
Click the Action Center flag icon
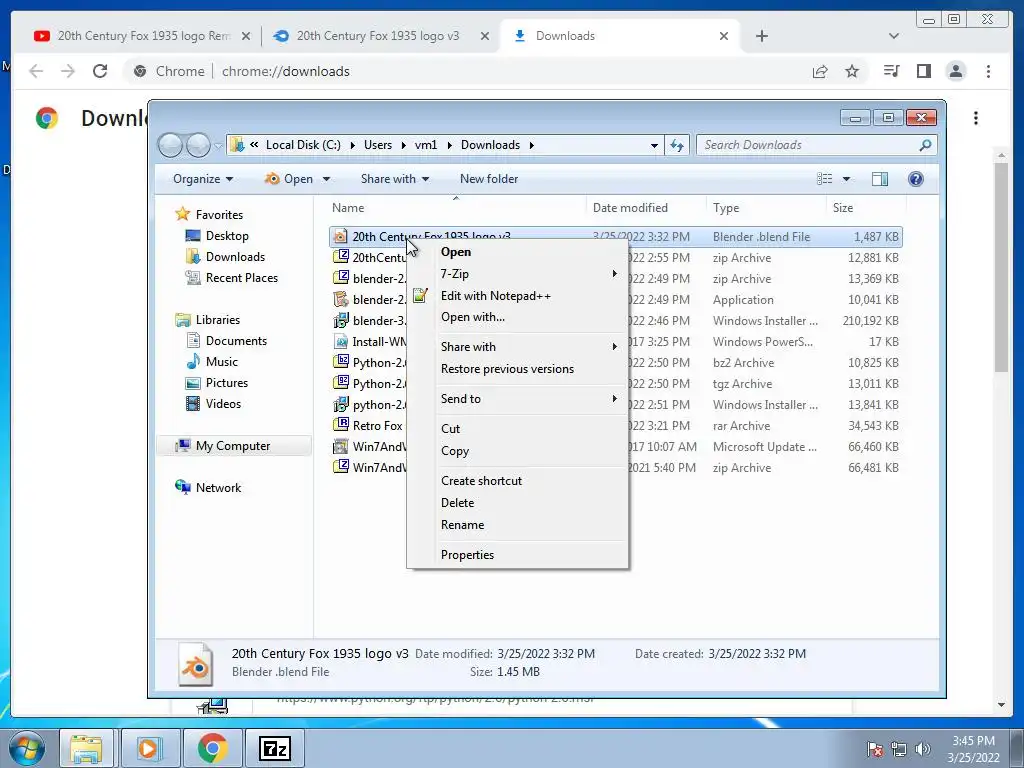pyautogui.click(x=875, y=749)
